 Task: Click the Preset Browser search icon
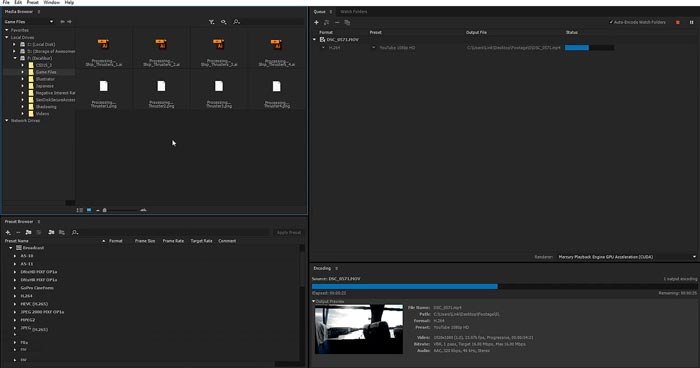(x=75, y=232)
